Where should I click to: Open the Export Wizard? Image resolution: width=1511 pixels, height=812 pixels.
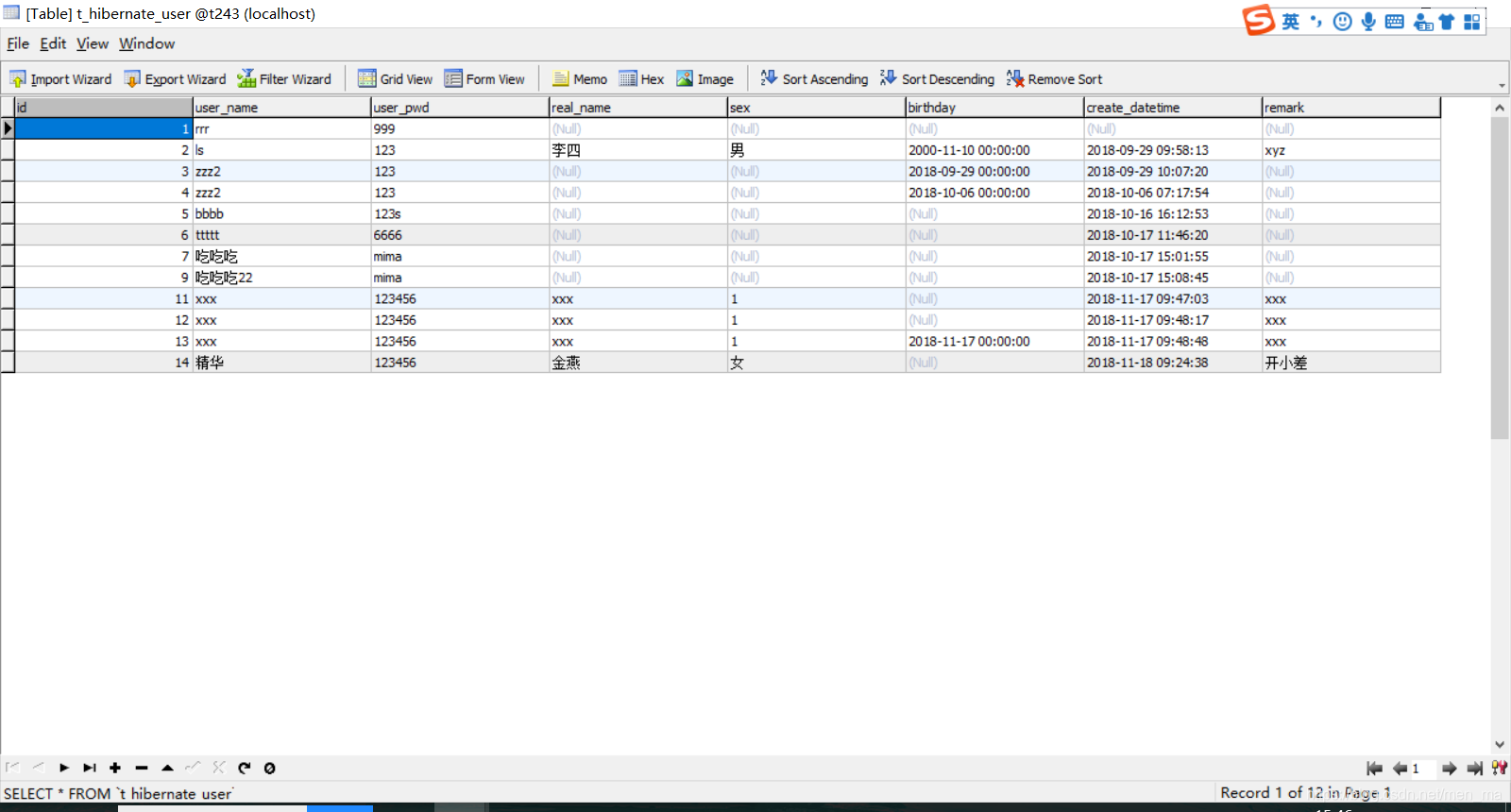coord(175,79)
